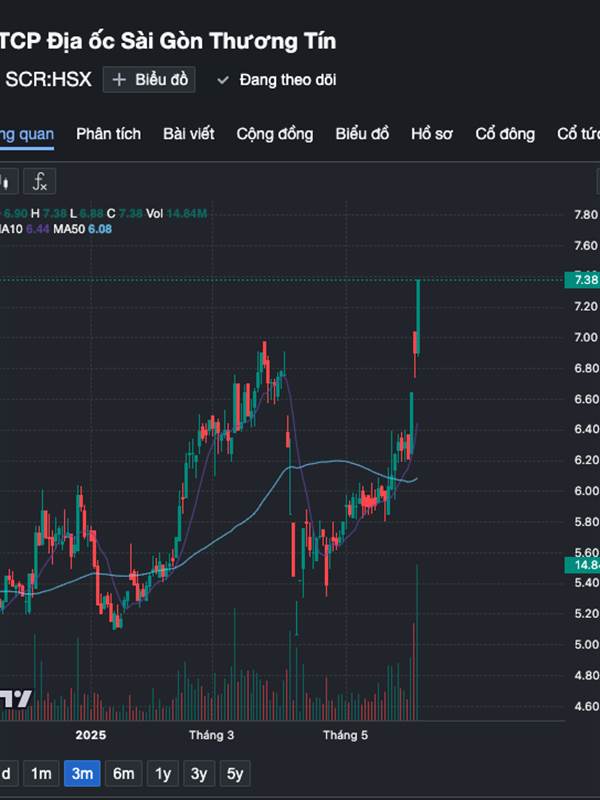This screenshot has height=800, width=600.
Task: Switch to the Biểu đồ tab
Action: (362, 134)
